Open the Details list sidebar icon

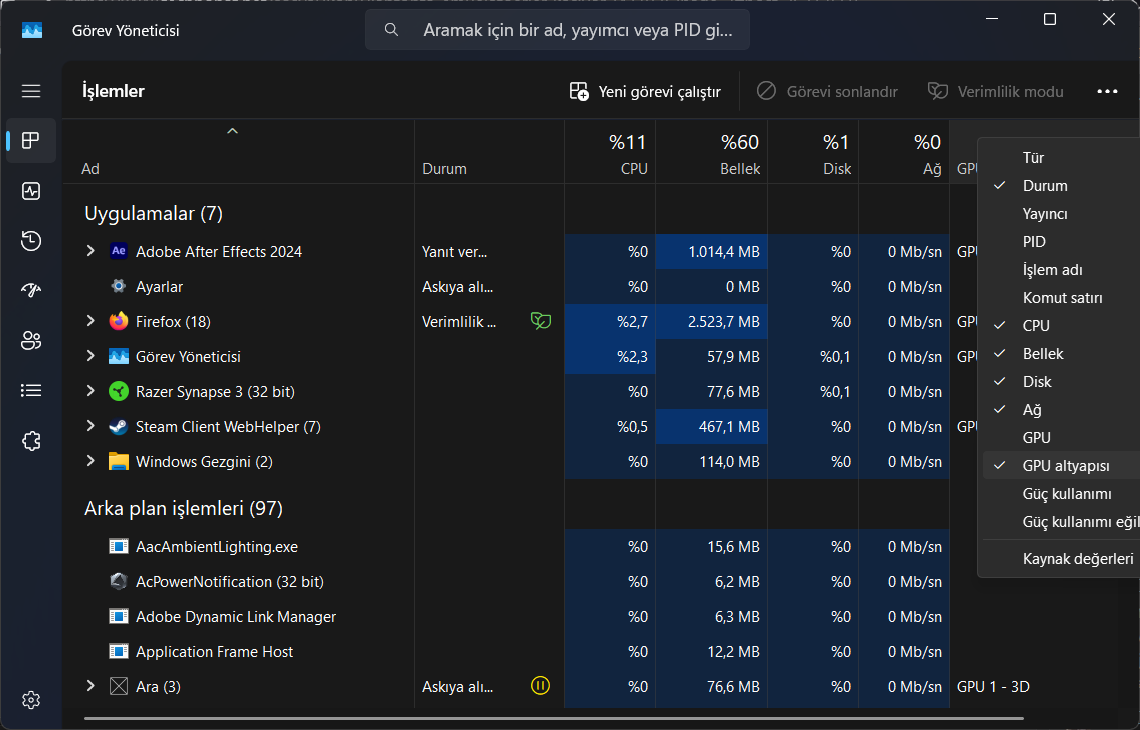coord(31,390)
